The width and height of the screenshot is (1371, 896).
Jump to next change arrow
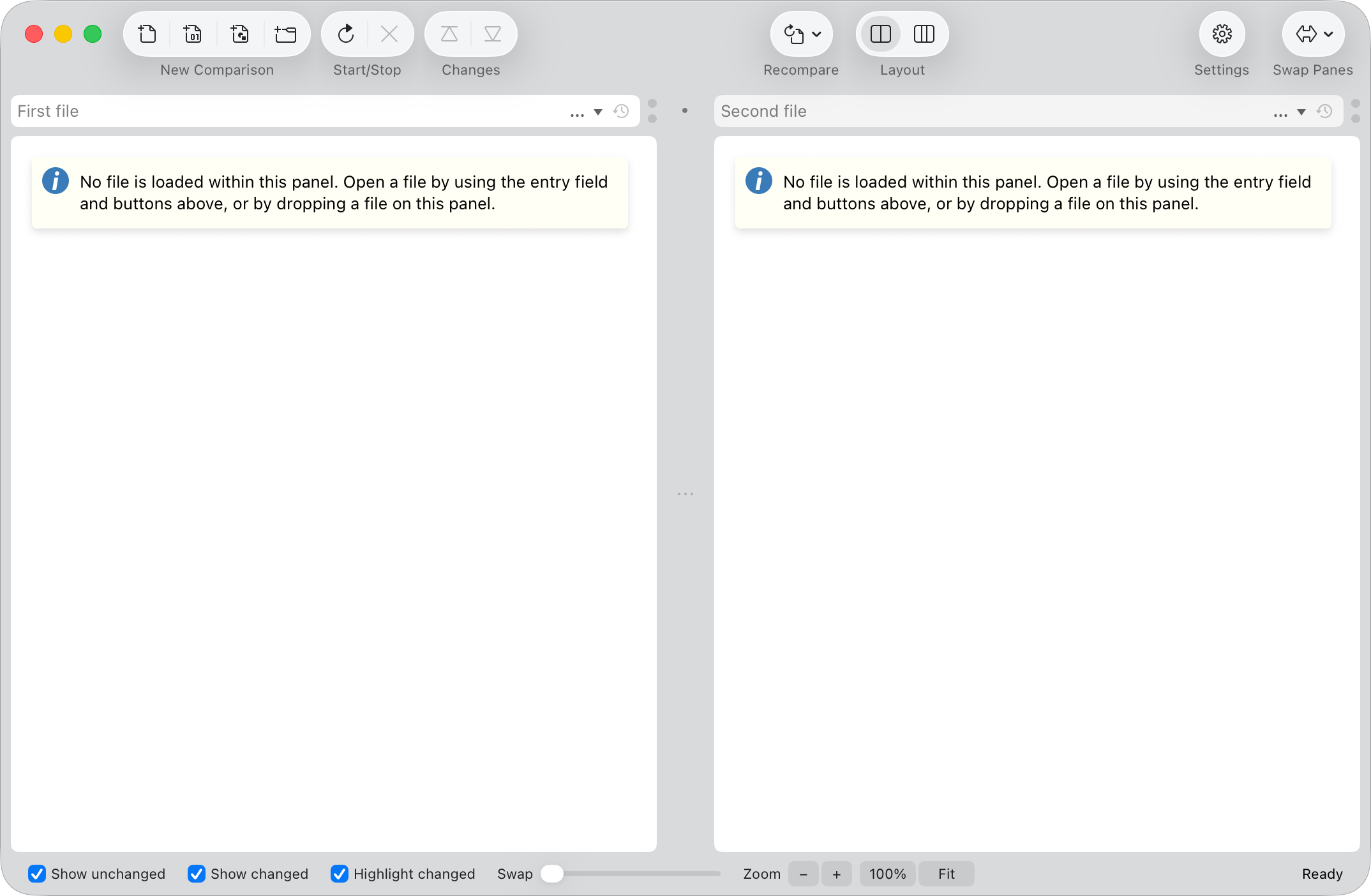click(x=493, y=34)
